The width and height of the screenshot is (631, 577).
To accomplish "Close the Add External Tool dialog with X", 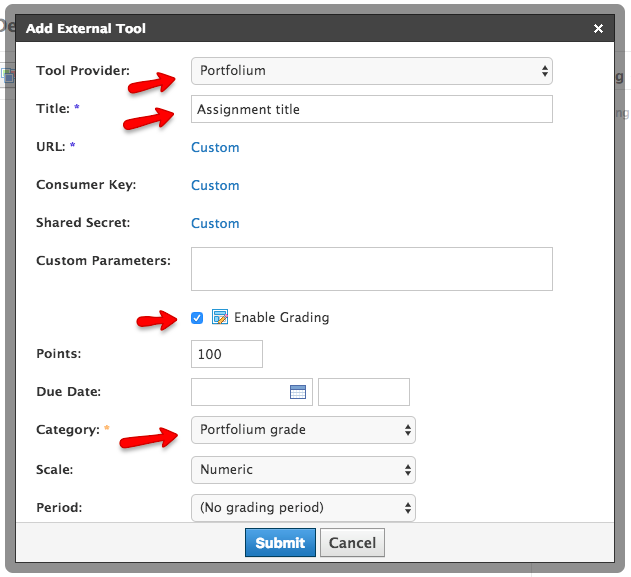I will point(598,28).
